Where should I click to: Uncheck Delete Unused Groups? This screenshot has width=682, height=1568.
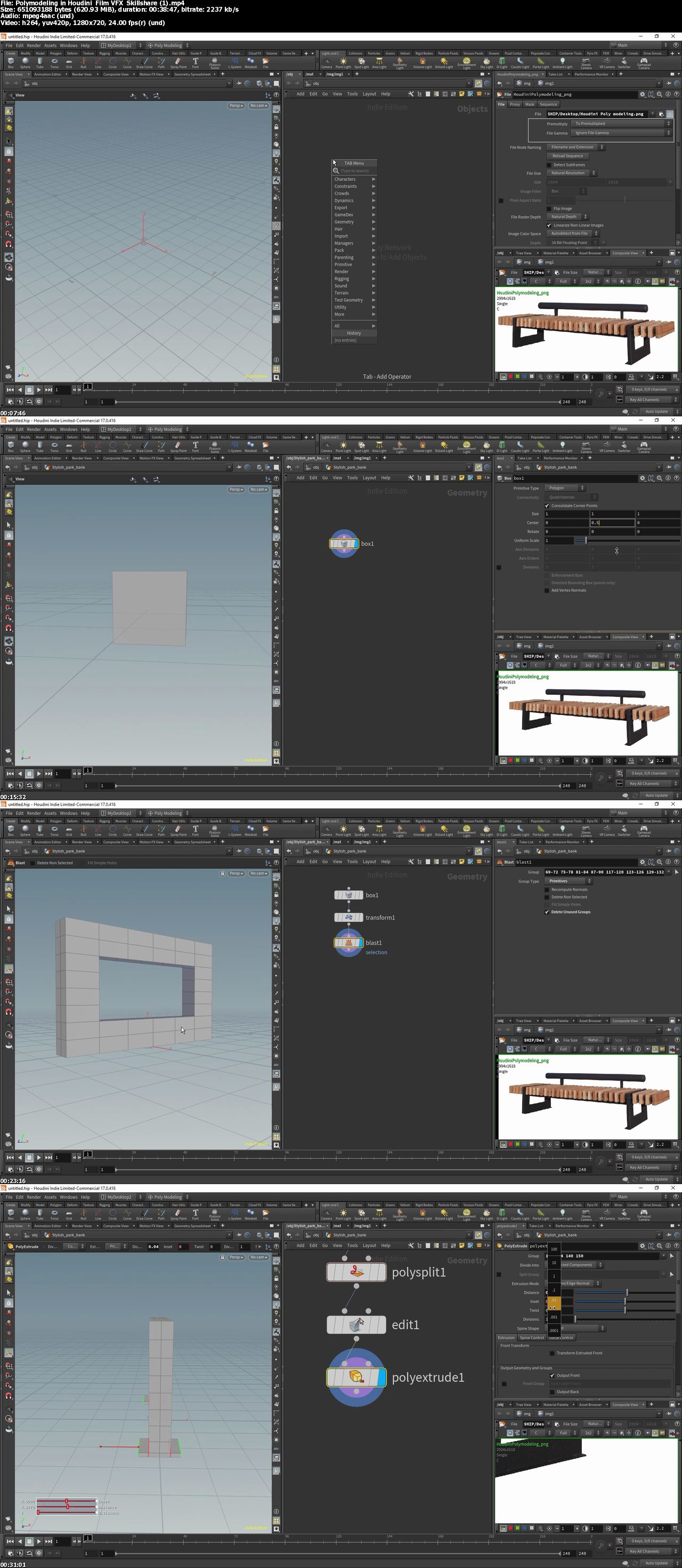547,912
